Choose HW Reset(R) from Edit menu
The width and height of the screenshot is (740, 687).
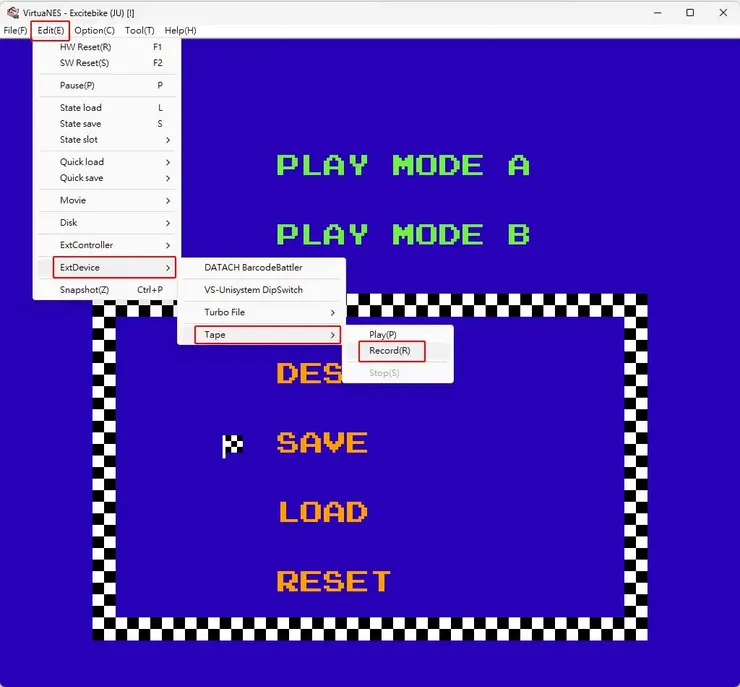coord(107,47)
